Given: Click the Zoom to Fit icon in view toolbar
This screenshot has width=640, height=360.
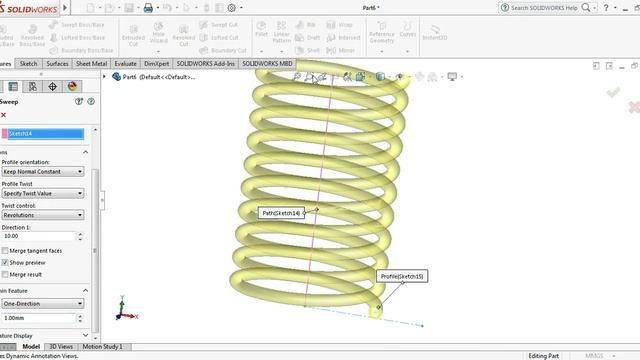Looking at the screenshot, I should (297, 76).
